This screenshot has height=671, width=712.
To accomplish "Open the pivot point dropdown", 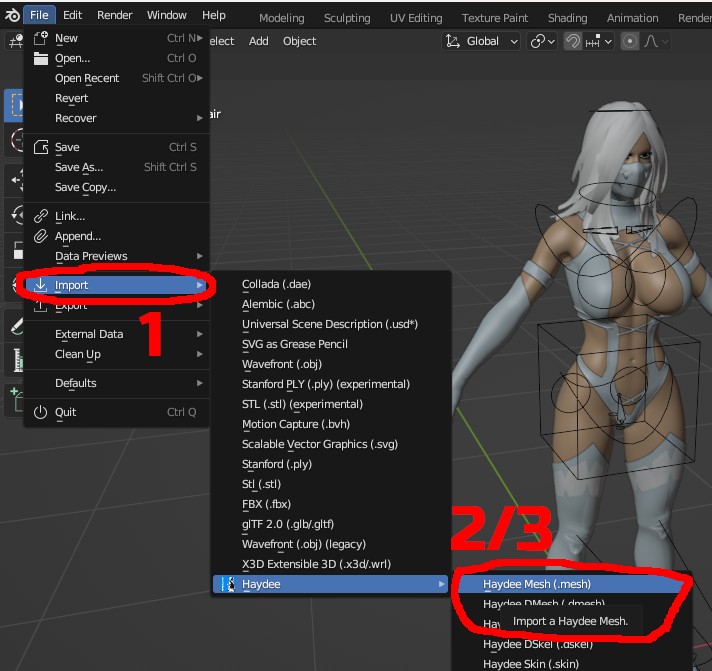I will [542, 41].
